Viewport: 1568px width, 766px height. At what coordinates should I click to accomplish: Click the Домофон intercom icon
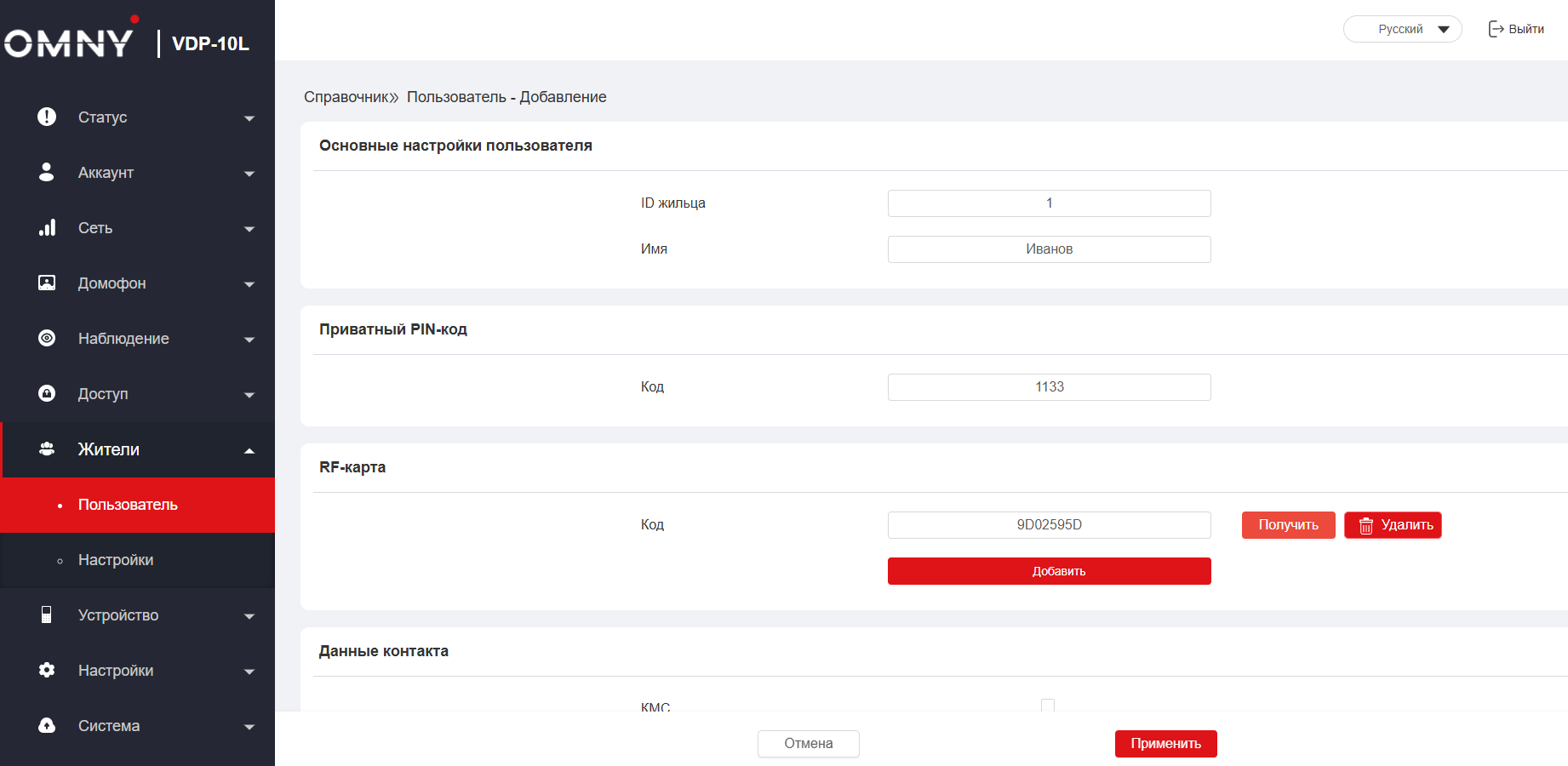tap(47, 283)
